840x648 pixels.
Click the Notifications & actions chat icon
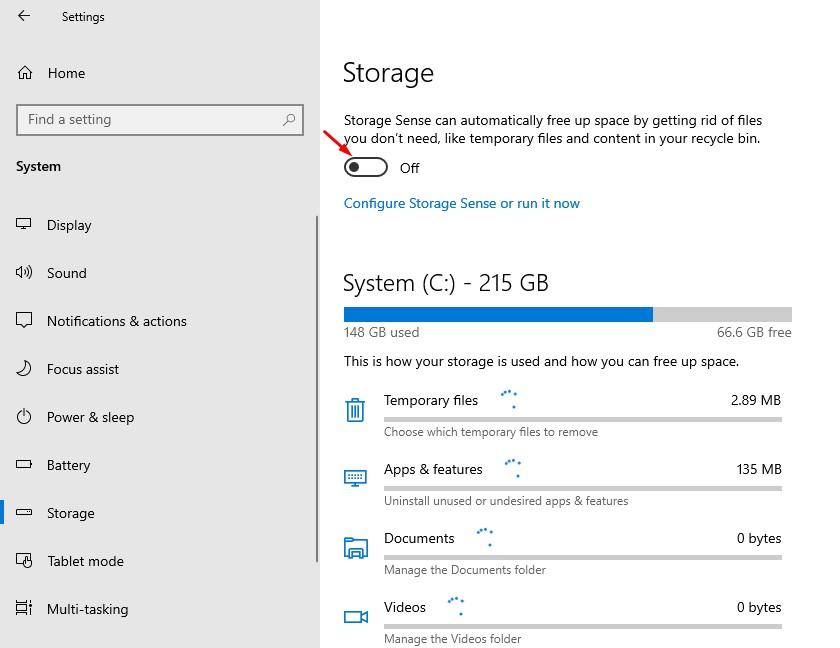23,321
